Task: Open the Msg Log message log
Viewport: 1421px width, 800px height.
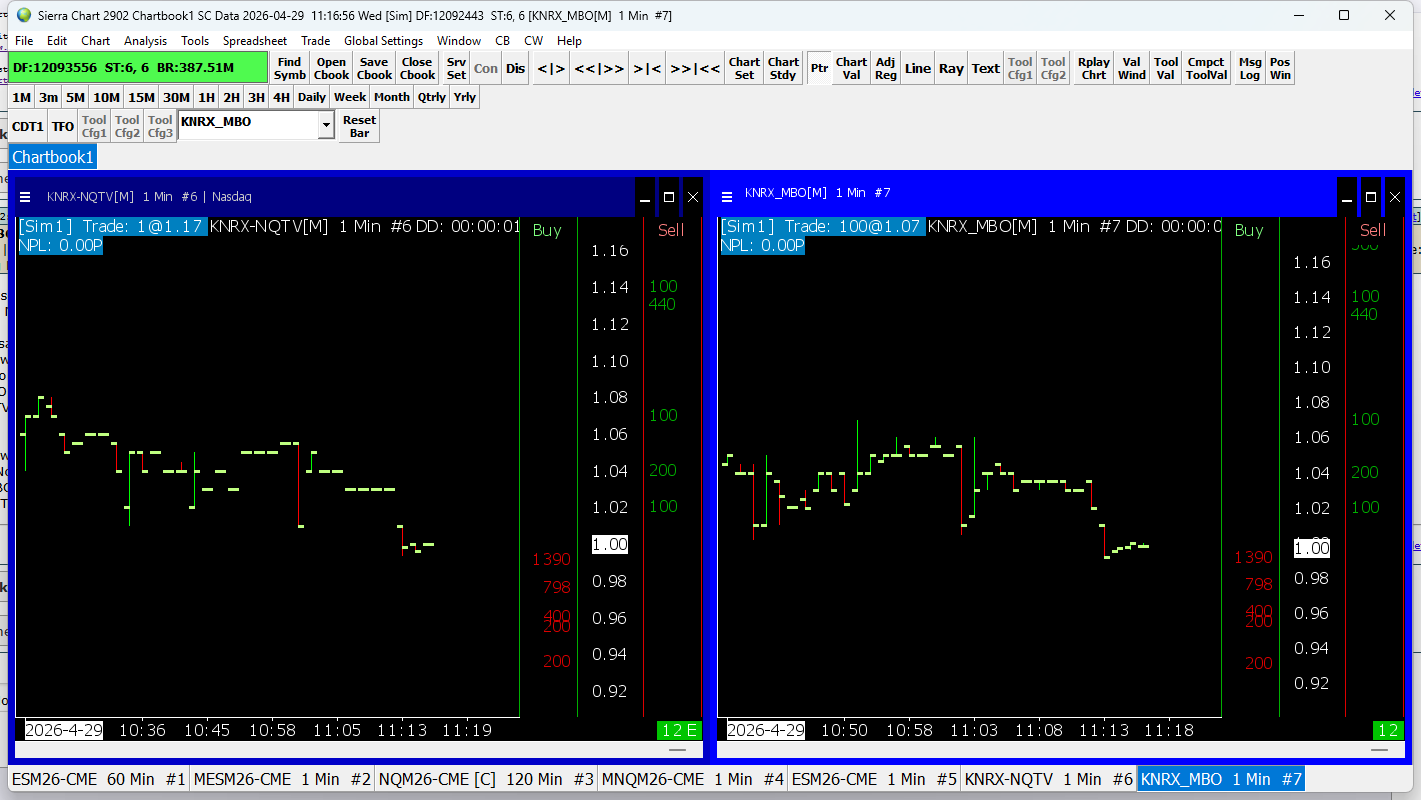Action: [x=1250, y=68]
